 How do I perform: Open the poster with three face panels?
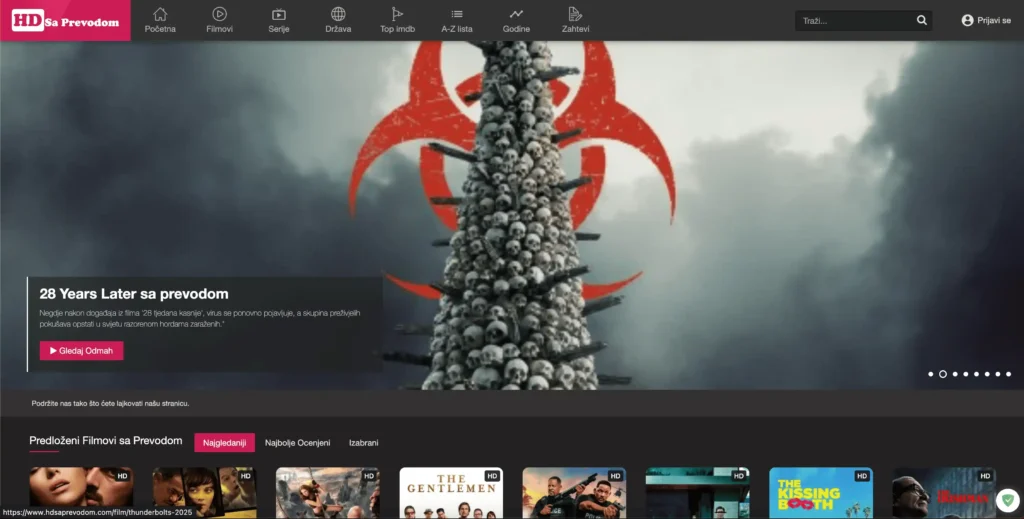pyautogui.click(x=204, y=493)
